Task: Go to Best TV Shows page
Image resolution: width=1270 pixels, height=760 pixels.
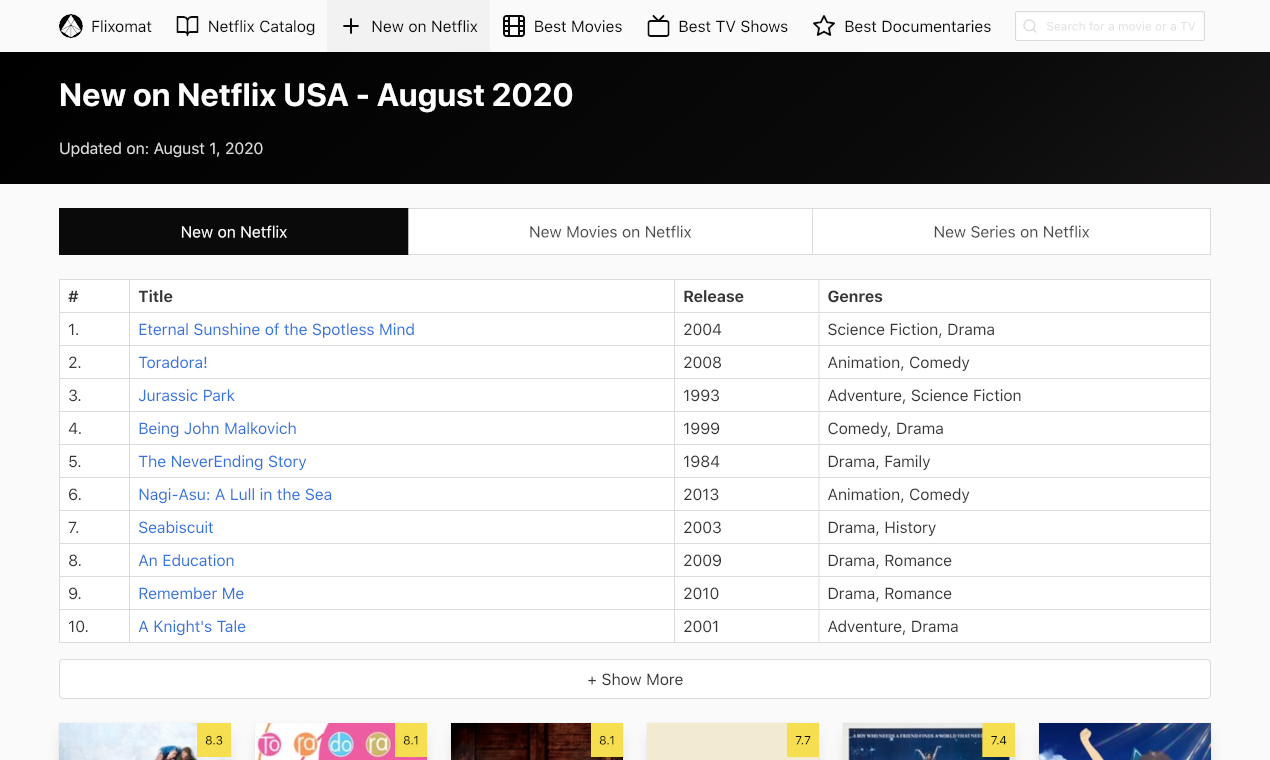Action: [718, 26]
